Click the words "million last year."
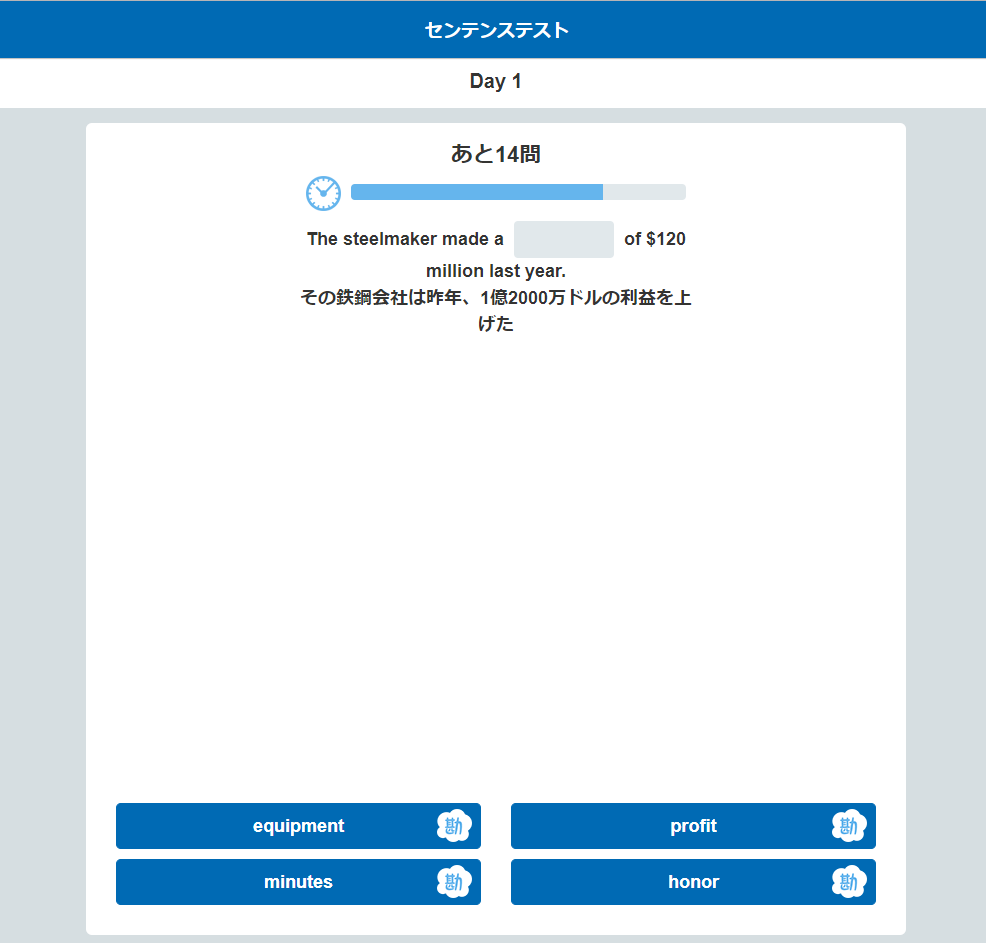This screenshot has width=986, height=943. tap(496, 271)
